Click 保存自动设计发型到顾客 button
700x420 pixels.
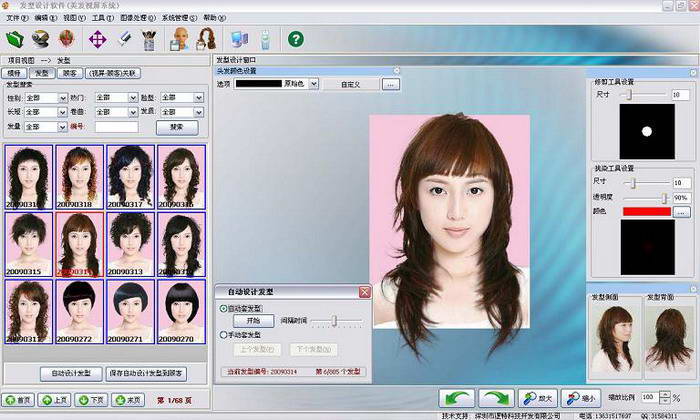point(146,373)
